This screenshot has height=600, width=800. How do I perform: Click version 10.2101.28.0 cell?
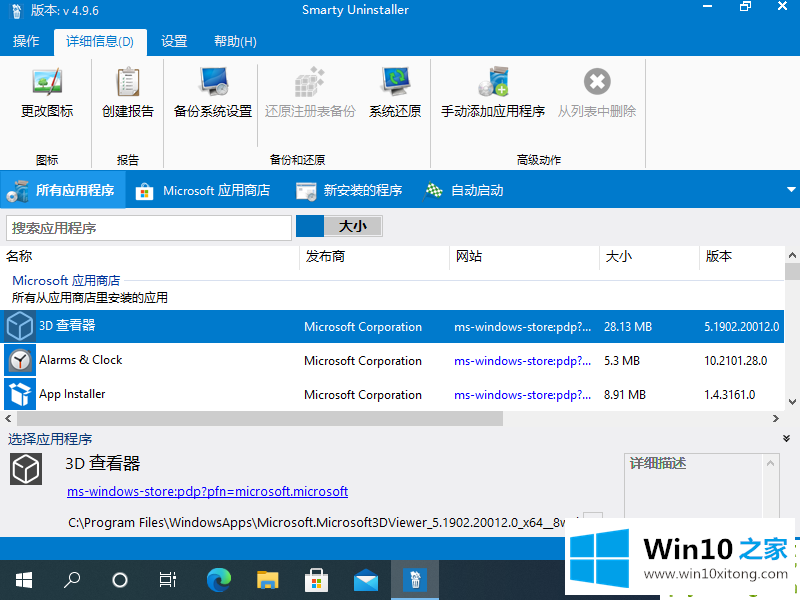(x=735, y=361)
